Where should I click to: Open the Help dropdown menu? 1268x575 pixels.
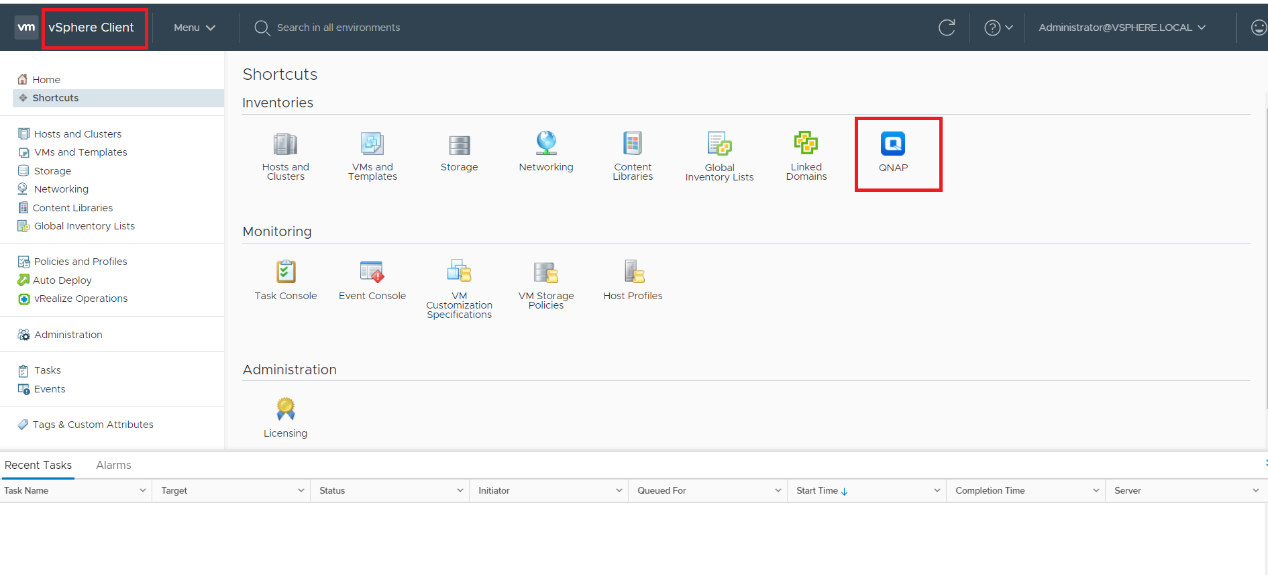coord(998,28)
